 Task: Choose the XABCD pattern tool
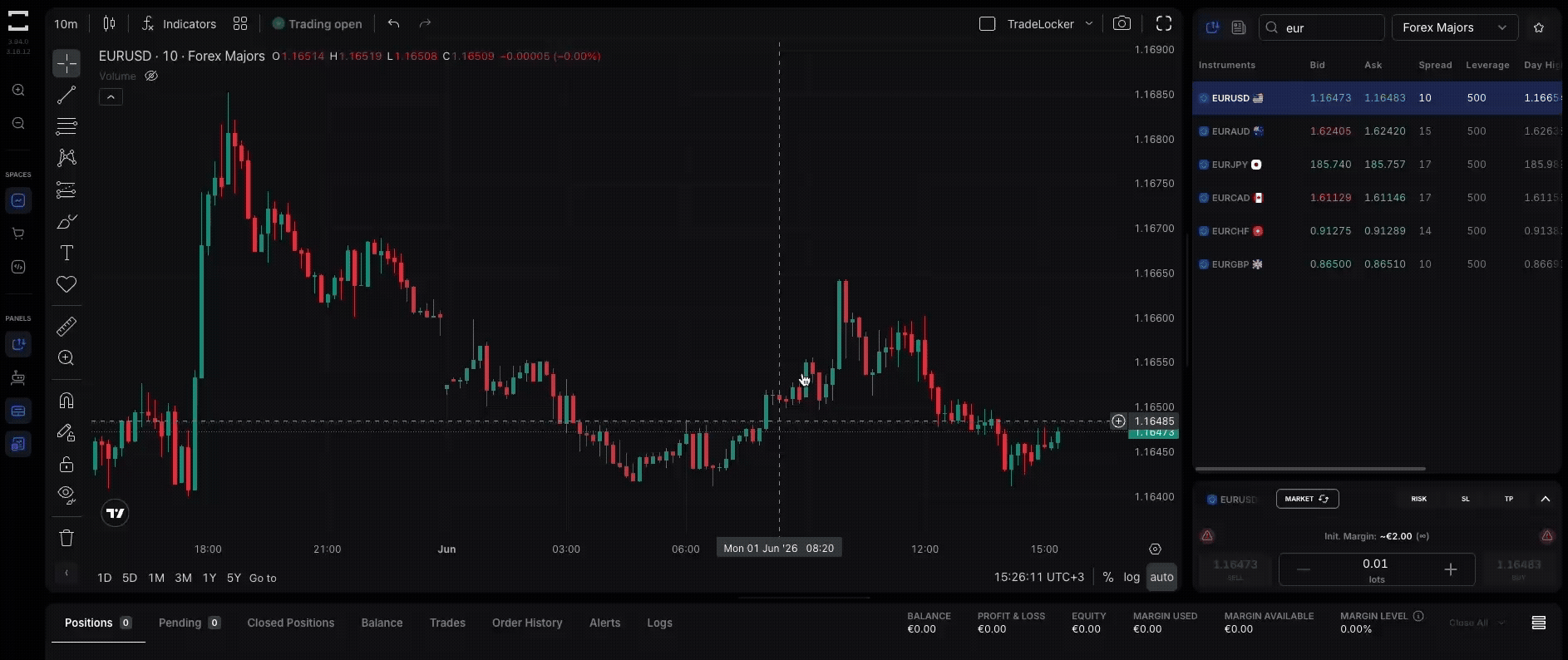[67, 158]
